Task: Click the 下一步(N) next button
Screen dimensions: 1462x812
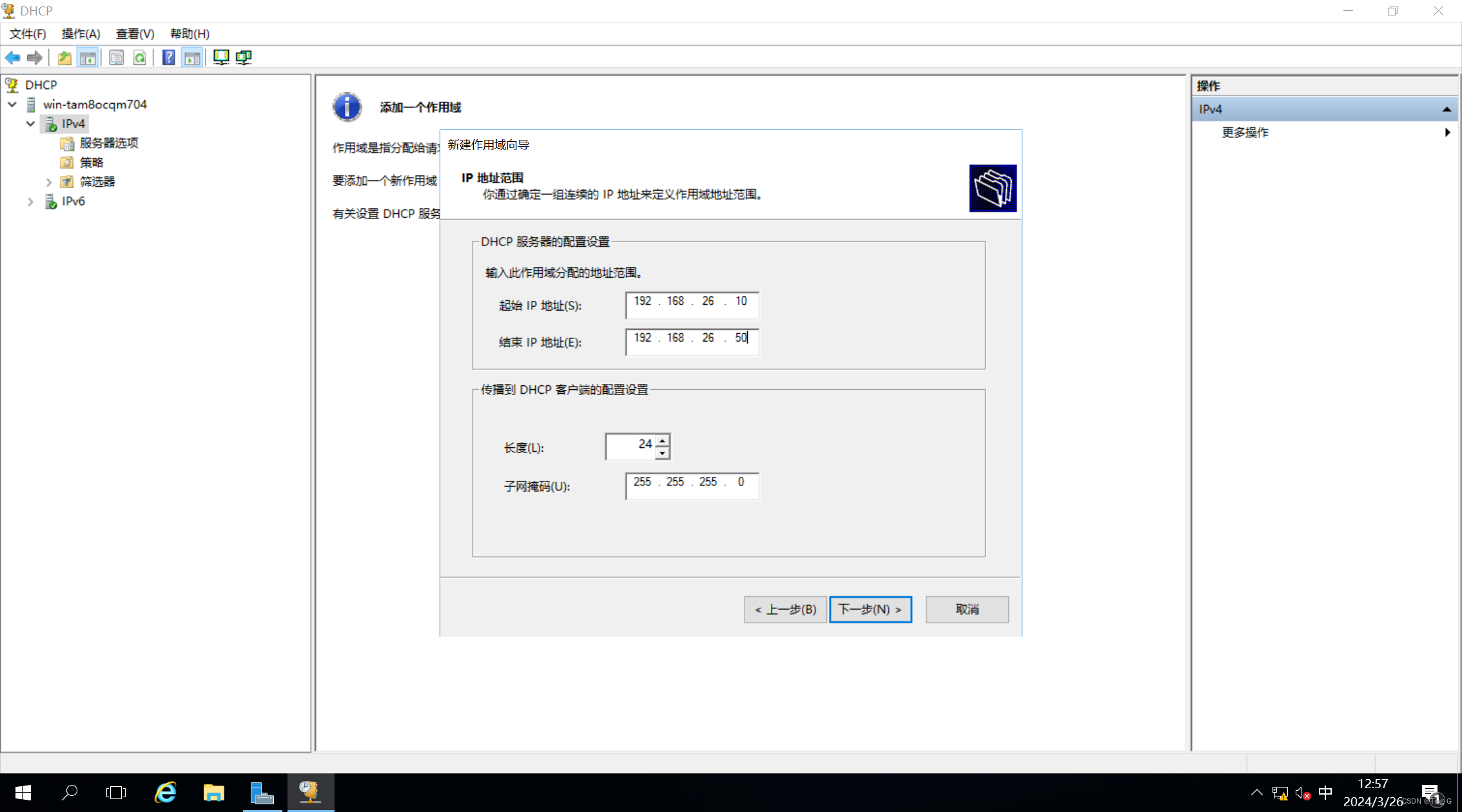Action: [x=870, y=610]
